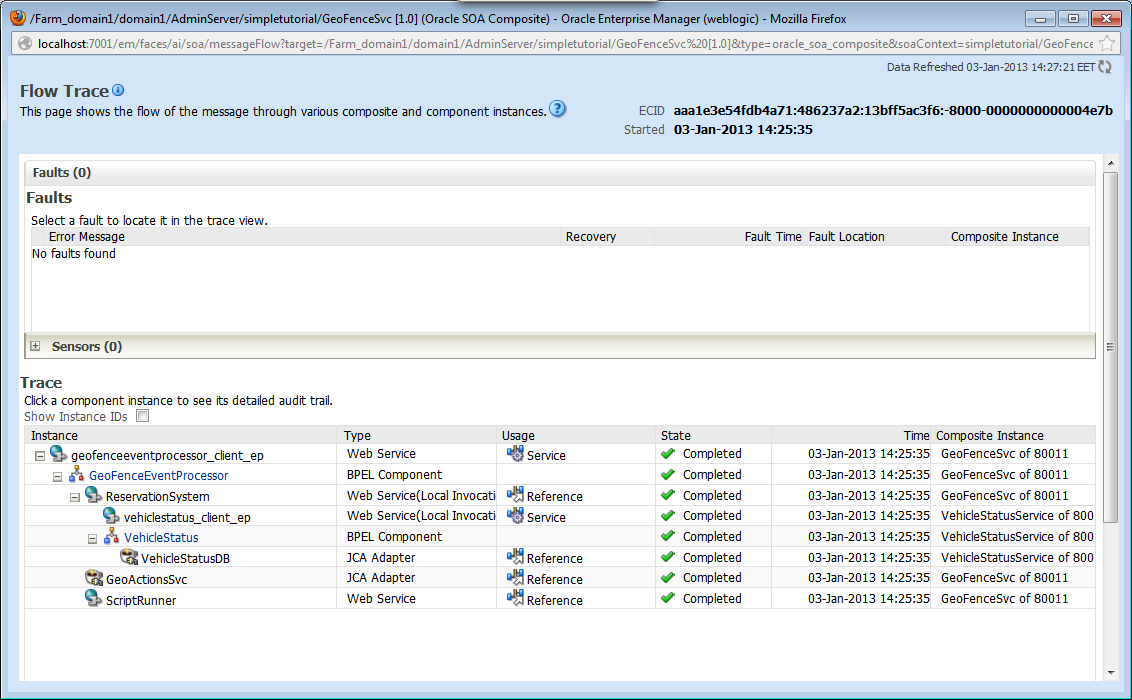Viewport: 1132px width, 700px height.
Task: Open the blue help question mark icon
Action: tap(557, 109)
